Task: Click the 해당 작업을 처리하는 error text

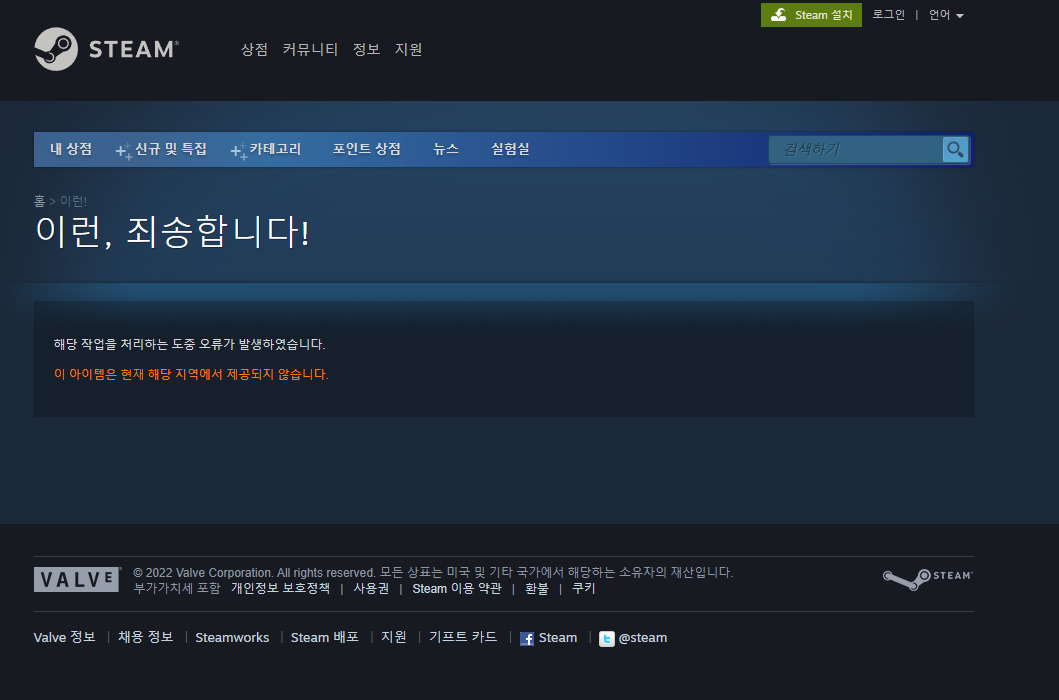Action: 189,345
